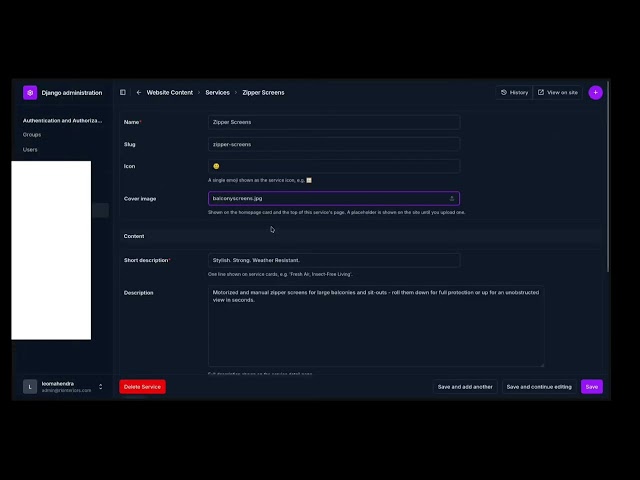The width and height of the screenshot is (640, 480).
Task: Click Zipper Screens breadcrumb
Action: pos(263,93)
